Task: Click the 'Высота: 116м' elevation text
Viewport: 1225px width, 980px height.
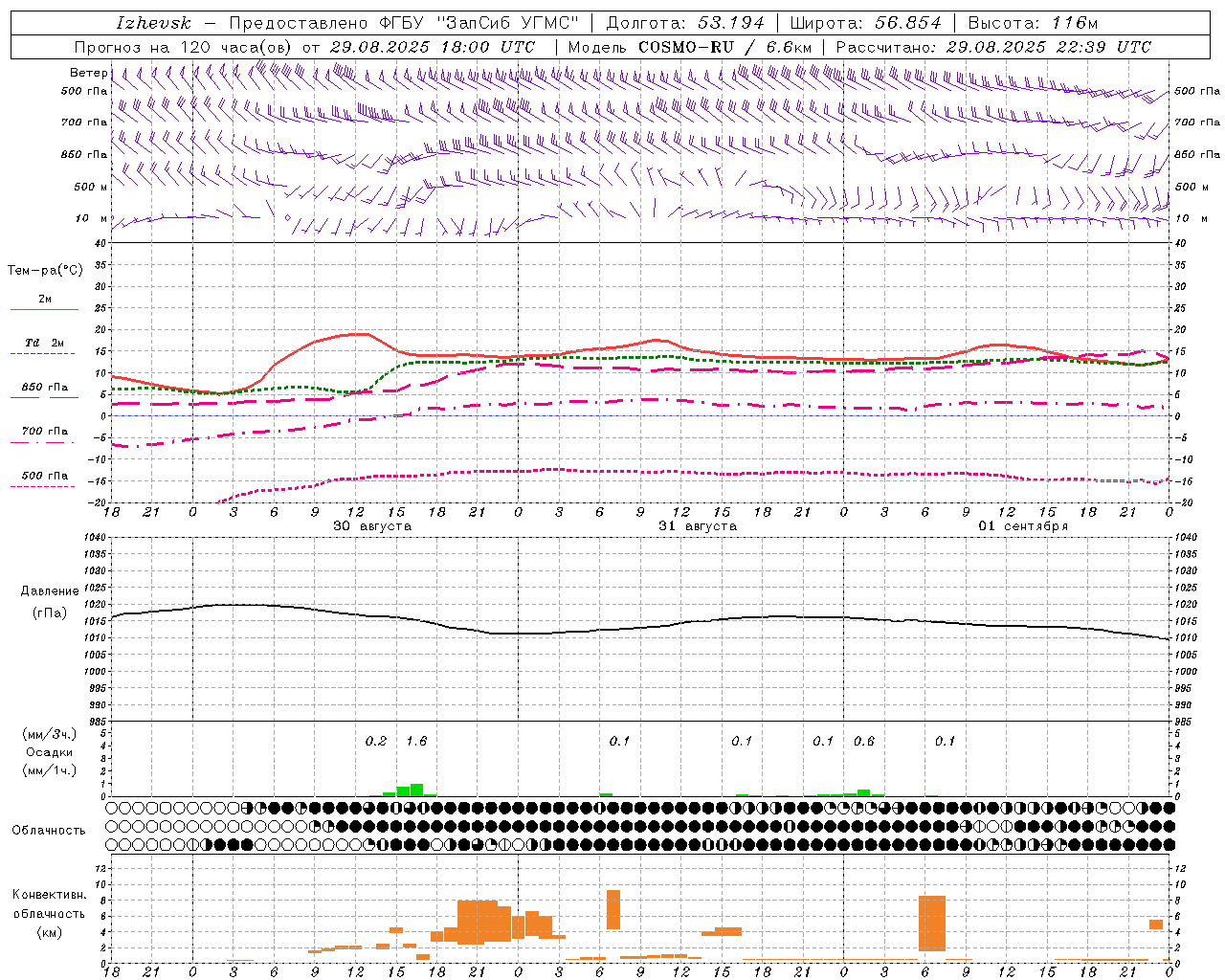Action: (x=1033, y=23)
